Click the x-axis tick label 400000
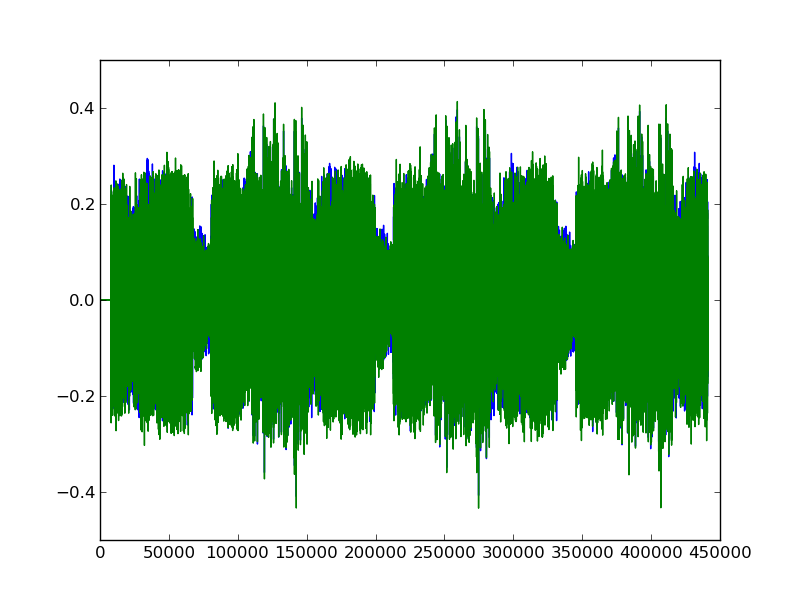This screenshot has width=800, height=600. [x=651, y=553]
